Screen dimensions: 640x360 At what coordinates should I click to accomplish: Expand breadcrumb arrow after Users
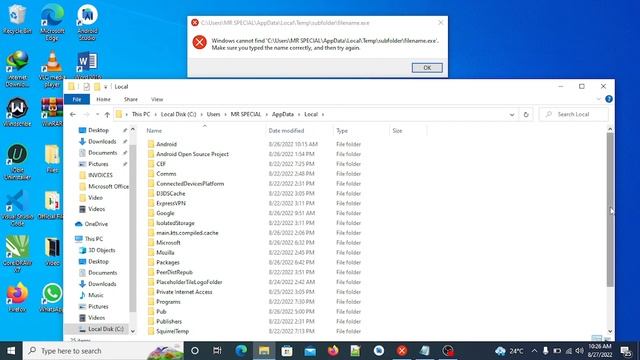(x=226, y=115)
